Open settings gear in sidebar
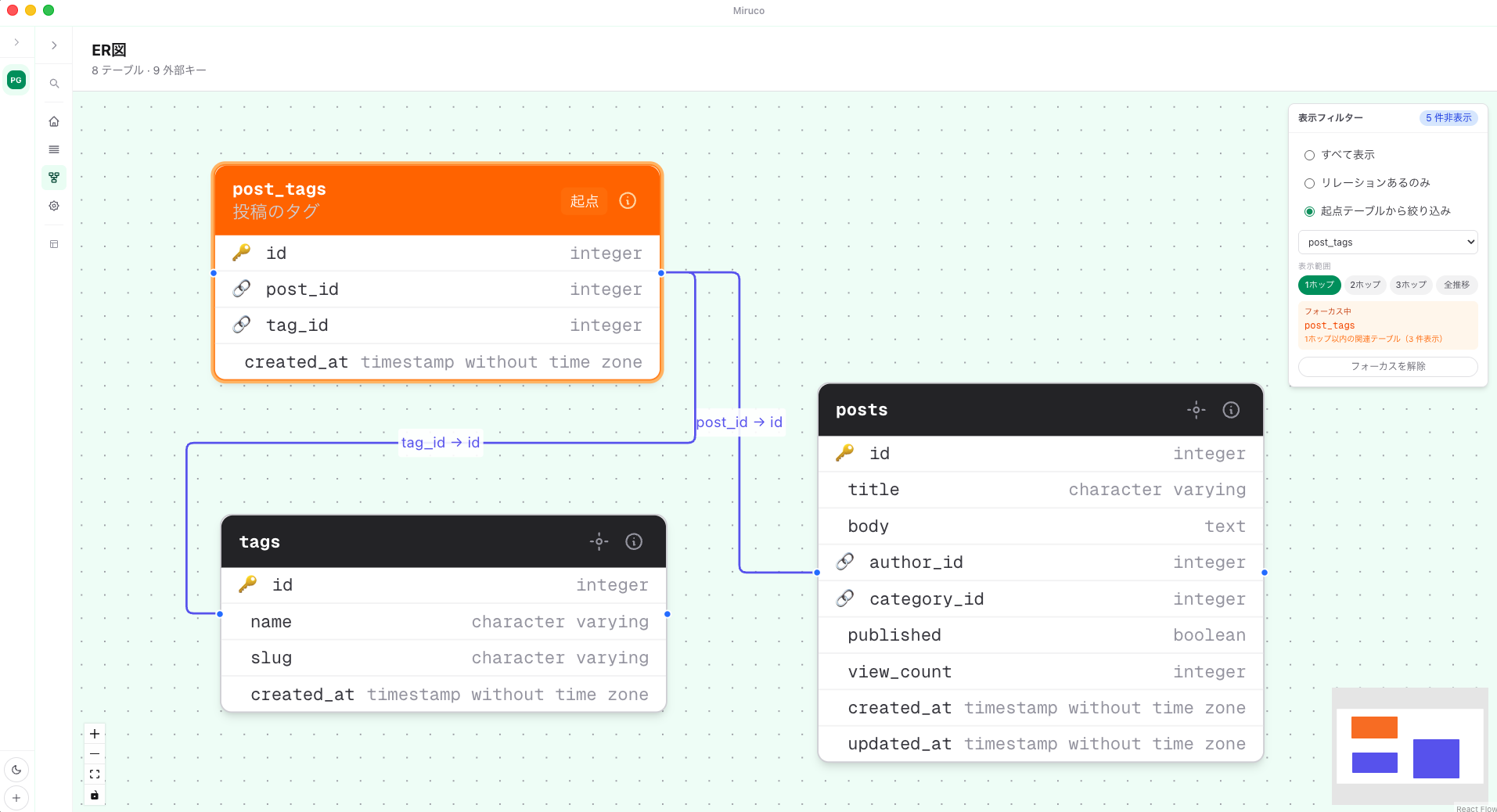The height and width of the screenshot is (812, 1497). coord(54,206)
